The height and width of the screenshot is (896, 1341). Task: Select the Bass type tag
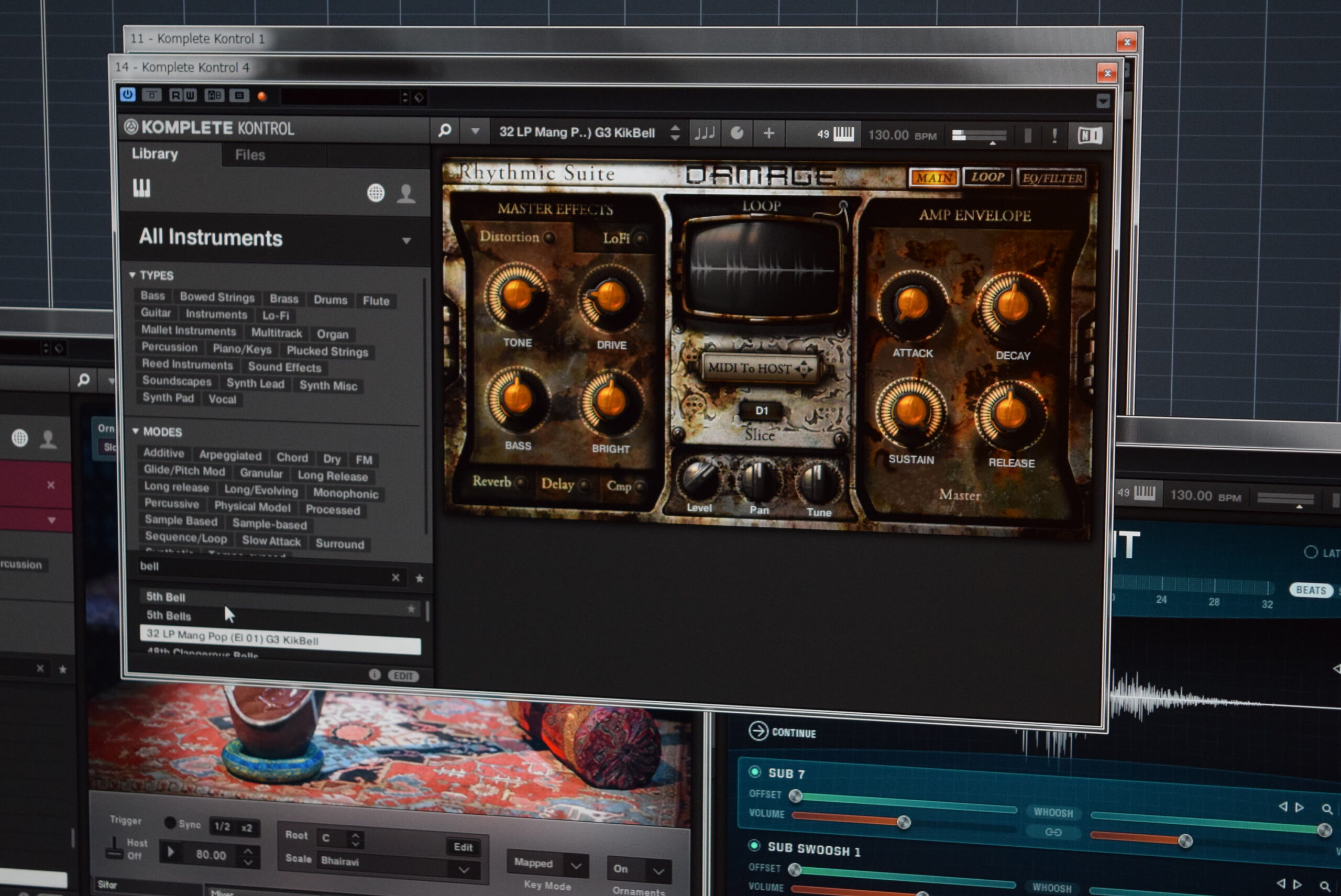(x=152, y=295)
